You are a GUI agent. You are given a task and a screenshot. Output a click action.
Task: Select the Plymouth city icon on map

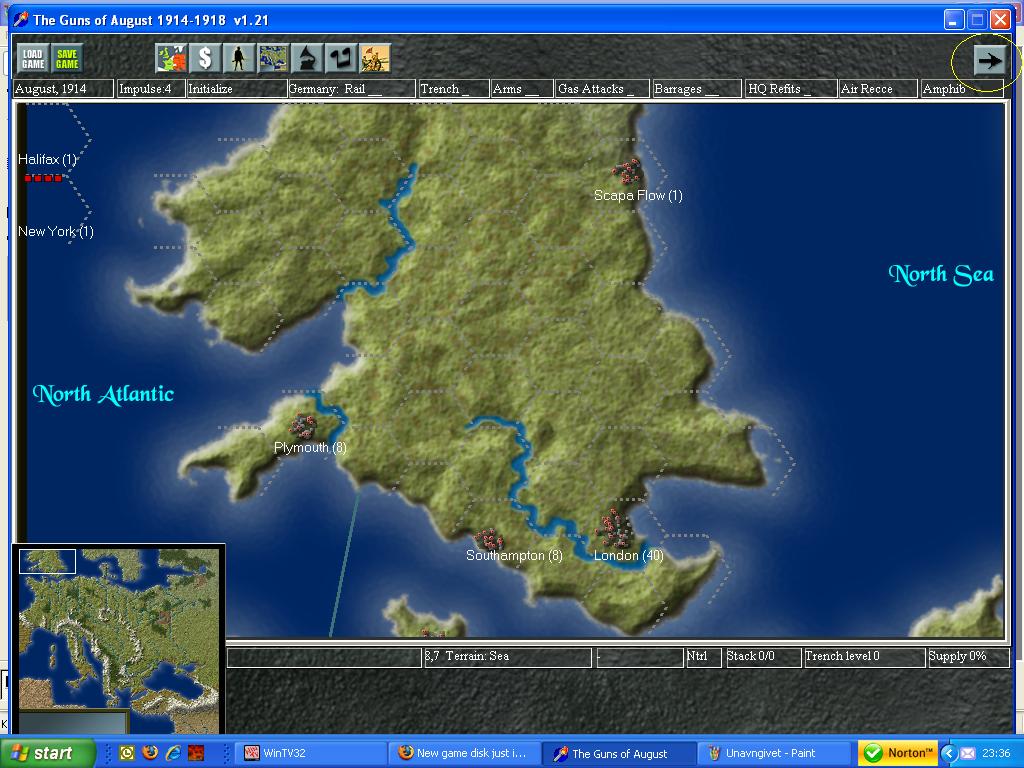tap(302, 425)
